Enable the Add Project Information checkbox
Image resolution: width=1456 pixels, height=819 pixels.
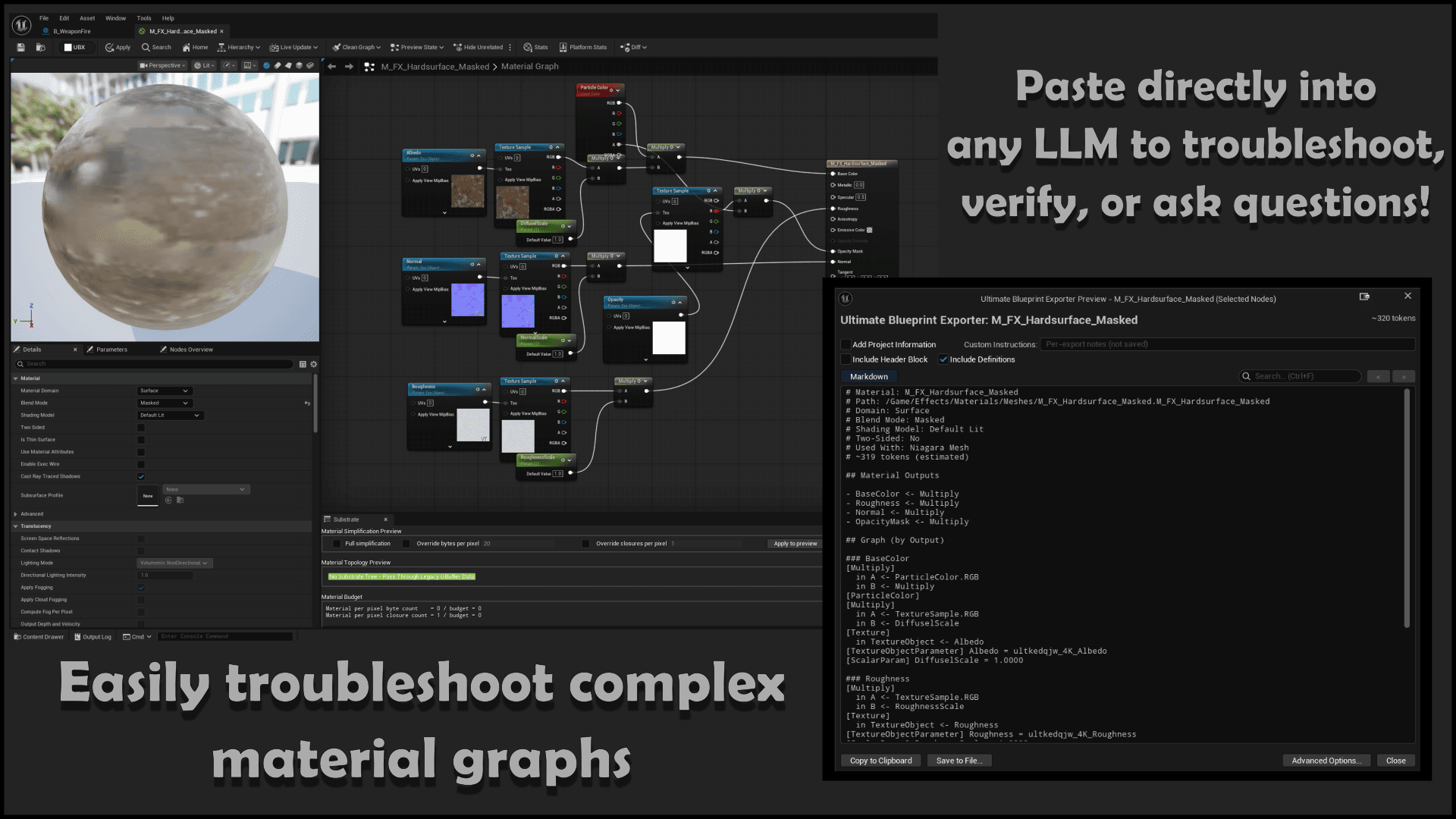[846, 344]
